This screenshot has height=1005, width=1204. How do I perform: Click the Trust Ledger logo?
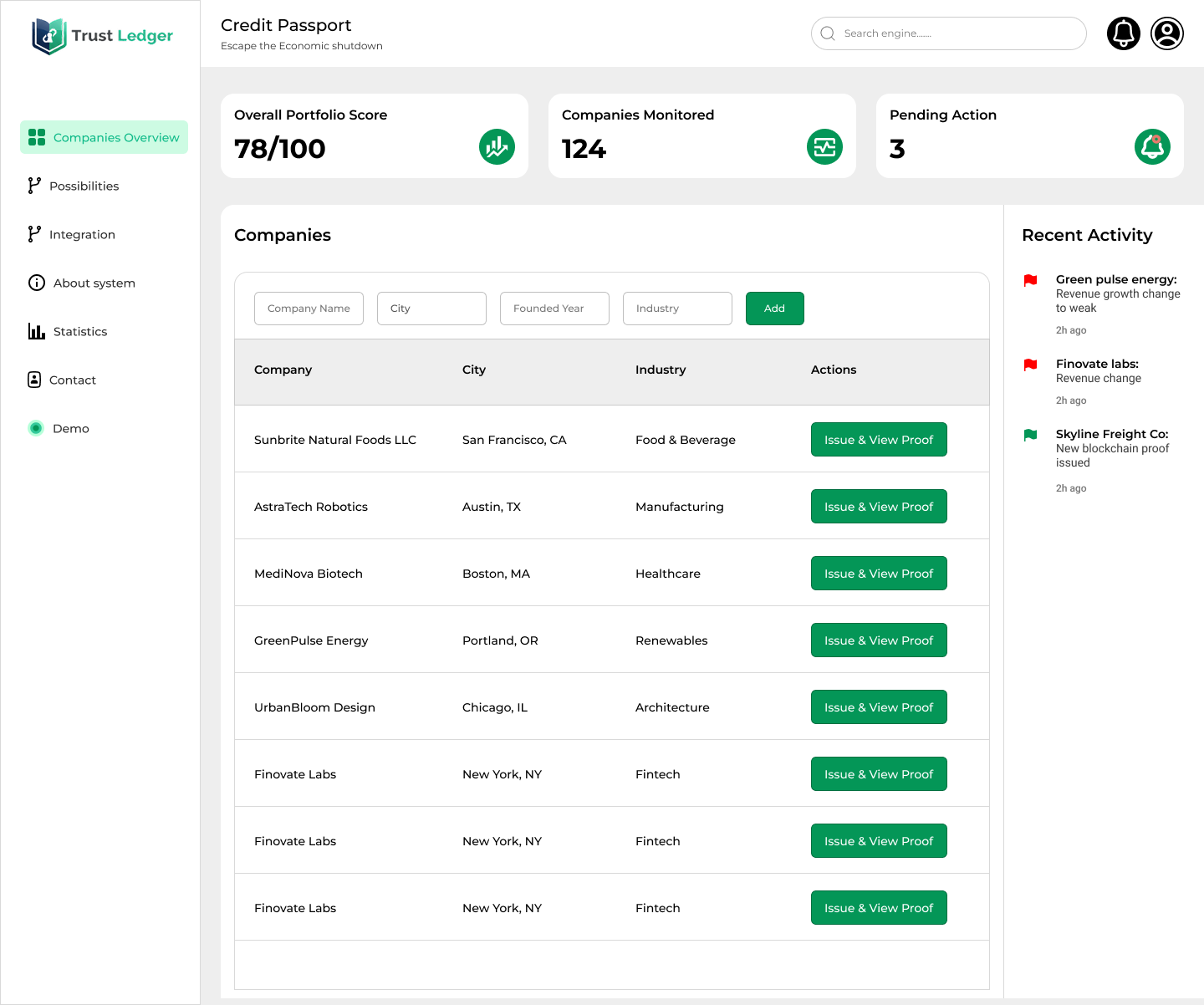click(x=100, y=35)
